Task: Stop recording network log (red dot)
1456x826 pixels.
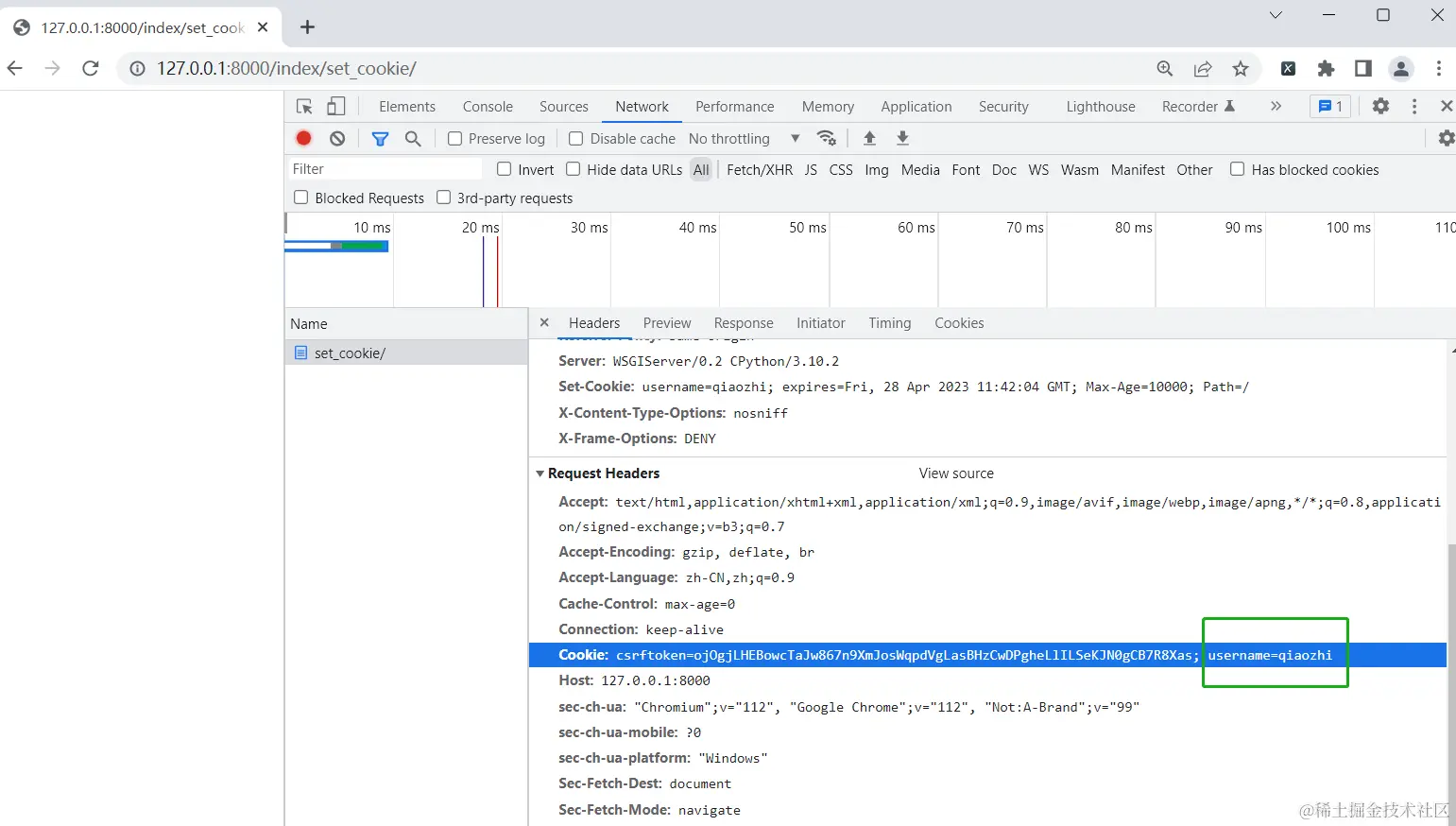Action: tap(304, 138)
